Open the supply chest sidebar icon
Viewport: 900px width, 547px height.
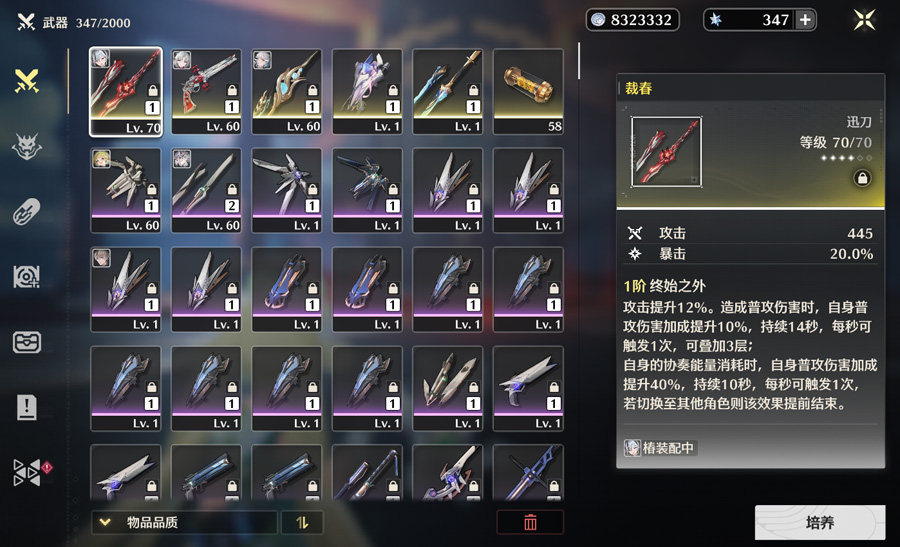[27, 343]
